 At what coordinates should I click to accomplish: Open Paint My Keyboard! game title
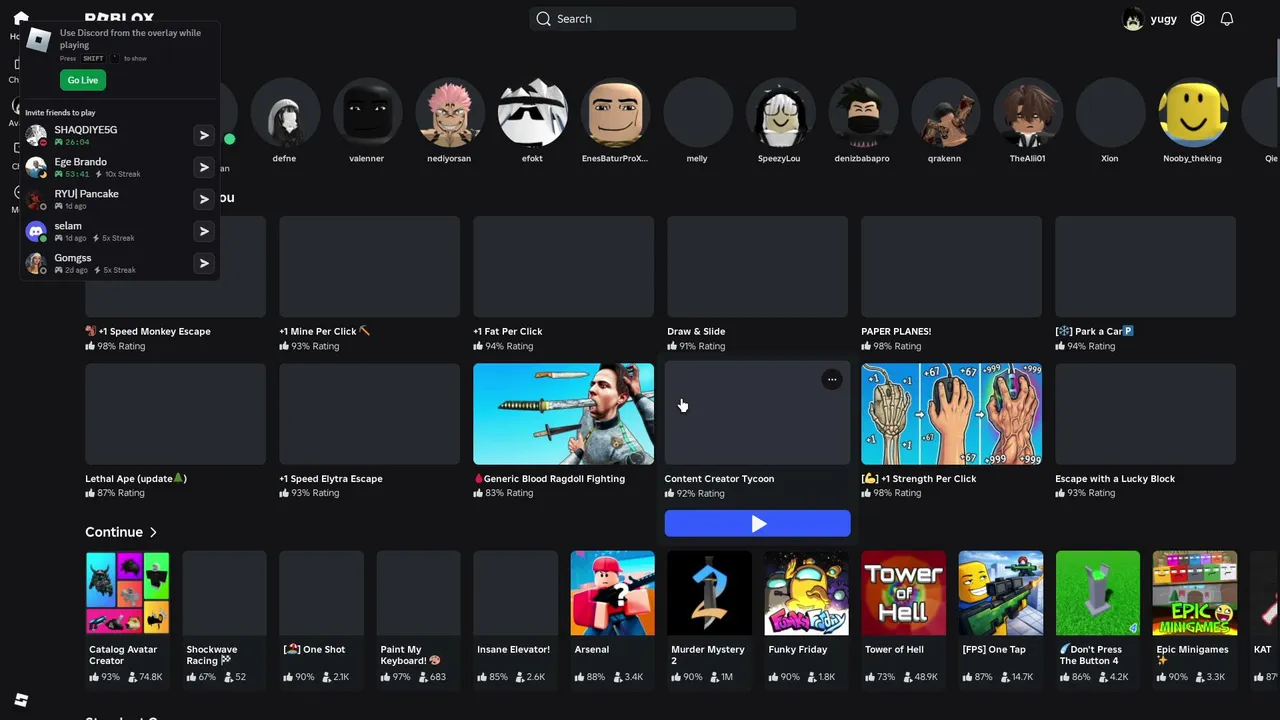[x=411, y=655]
